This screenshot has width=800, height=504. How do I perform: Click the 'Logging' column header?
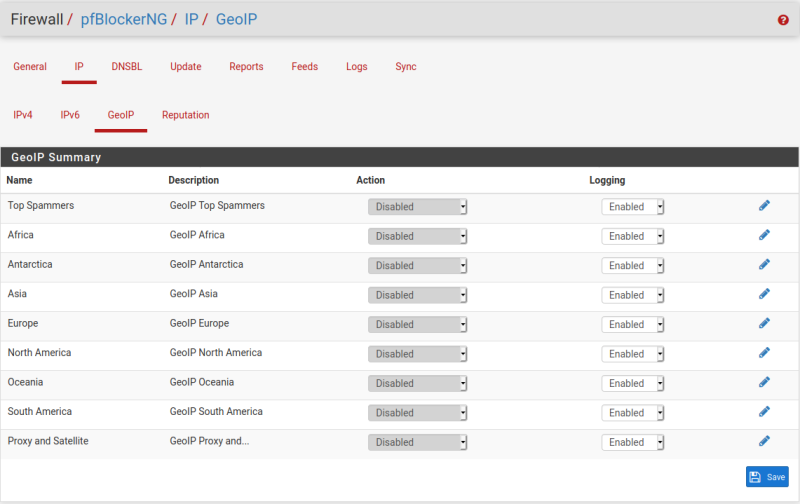tap(607, 180)
